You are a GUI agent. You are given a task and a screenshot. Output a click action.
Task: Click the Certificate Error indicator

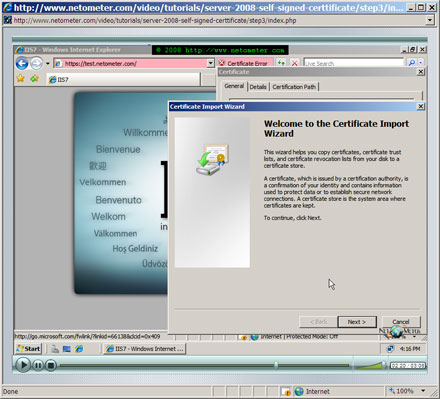[x=245, y=63]
